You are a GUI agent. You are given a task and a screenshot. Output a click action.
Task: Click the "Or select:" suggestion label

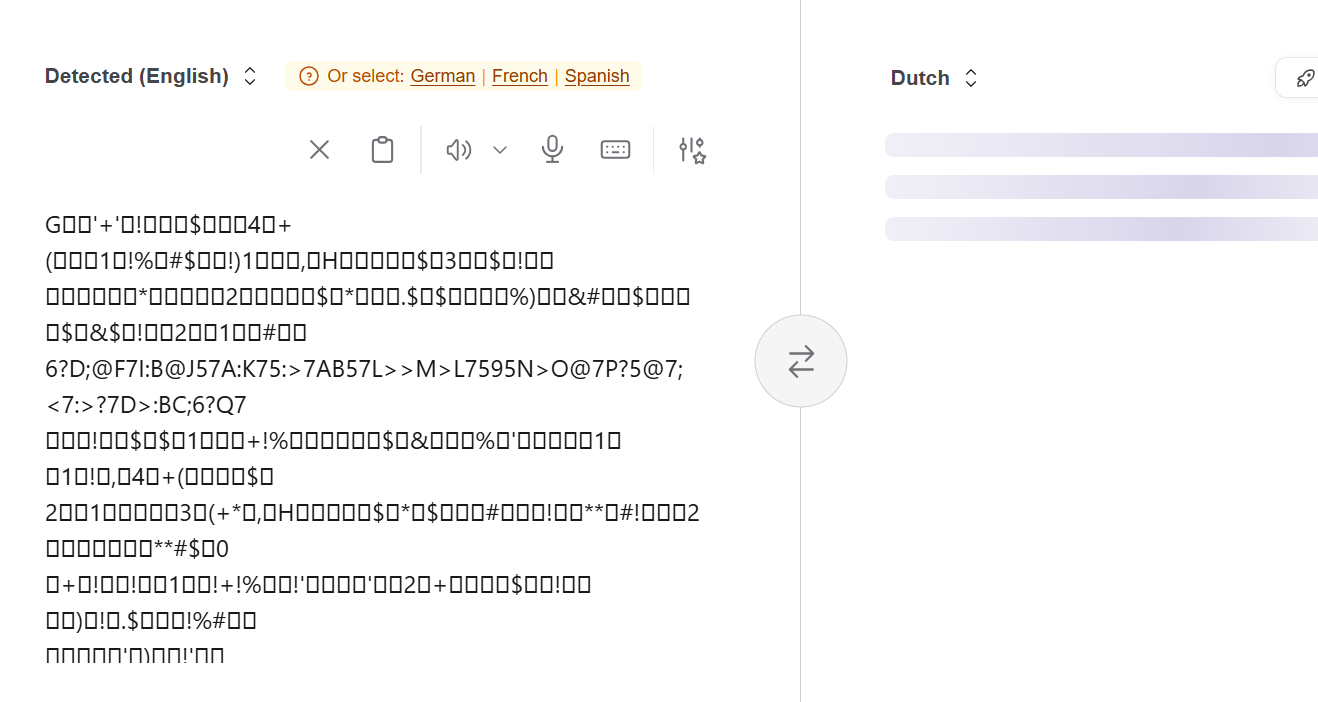pyautogui.click(x=366, y=76)
